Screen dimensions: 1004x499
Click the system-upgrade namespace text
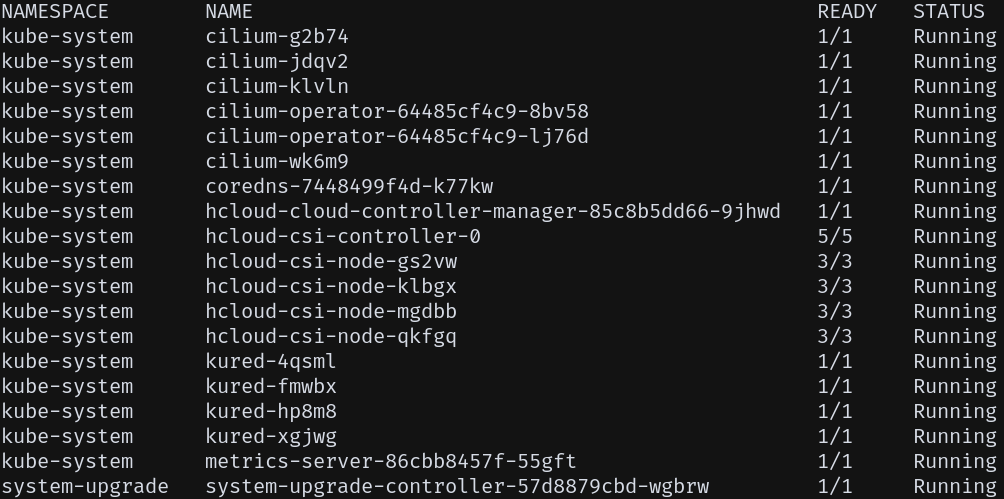(85, 487)
